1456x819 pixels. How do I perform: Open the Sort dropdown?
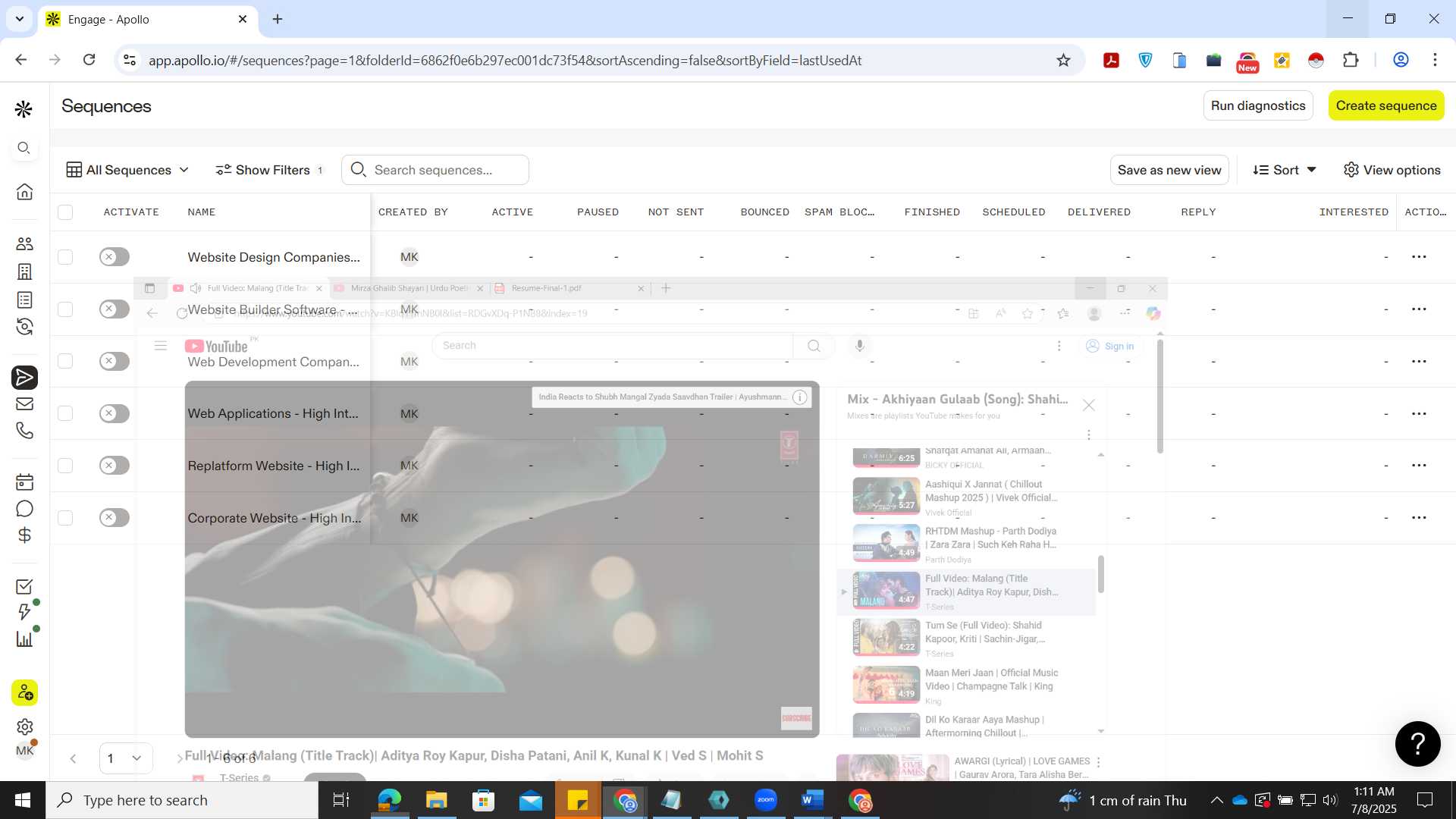coord(1285,170)
